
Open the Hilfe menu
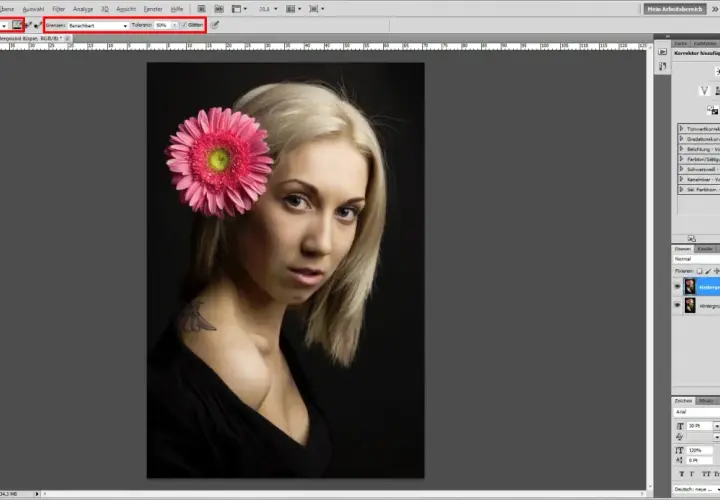point(177,9)
